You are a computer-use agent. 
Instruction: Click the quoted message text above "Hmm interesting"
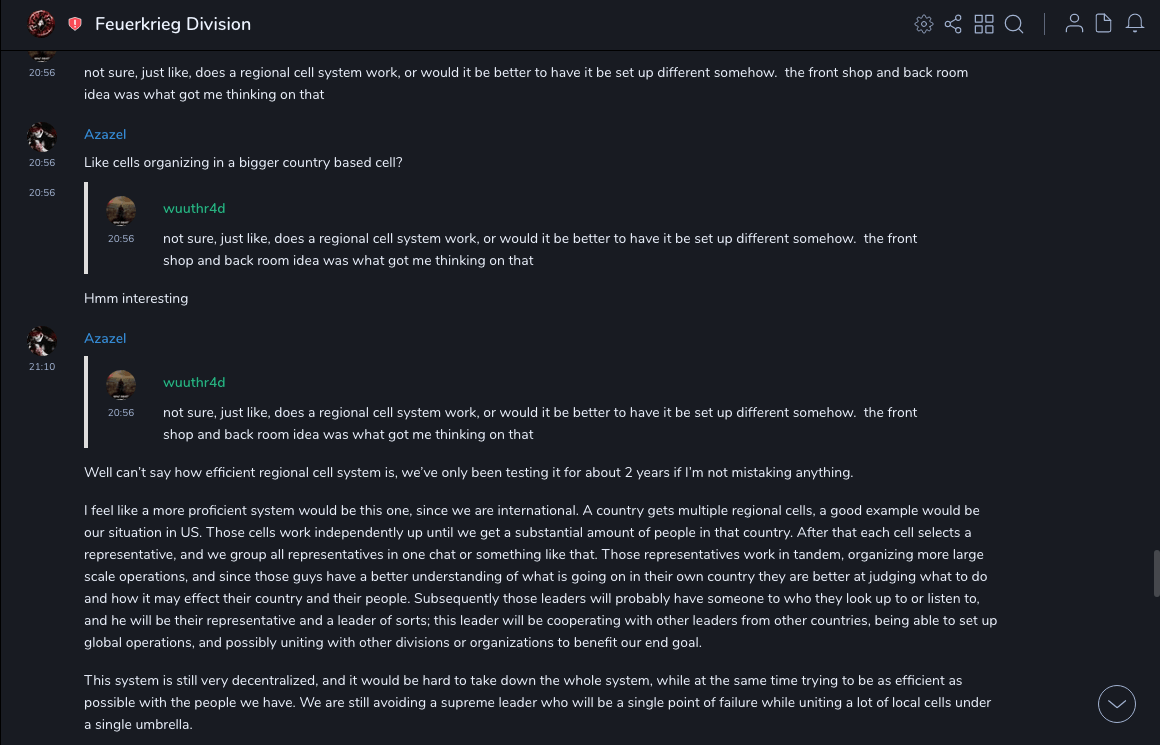(x=540, y=250)
